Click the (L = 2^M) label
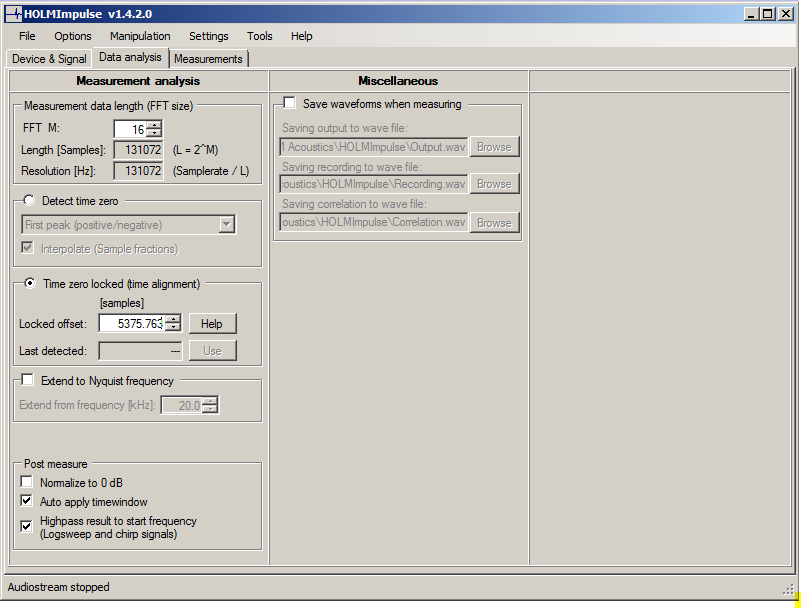Screen dimensions: 801x608 [195, 150]
